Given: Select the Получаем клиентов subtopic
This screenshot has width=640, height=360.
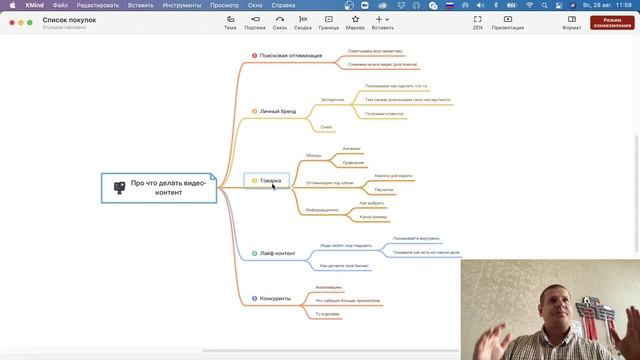Looking at the screenshot, I should pos(384,114).
